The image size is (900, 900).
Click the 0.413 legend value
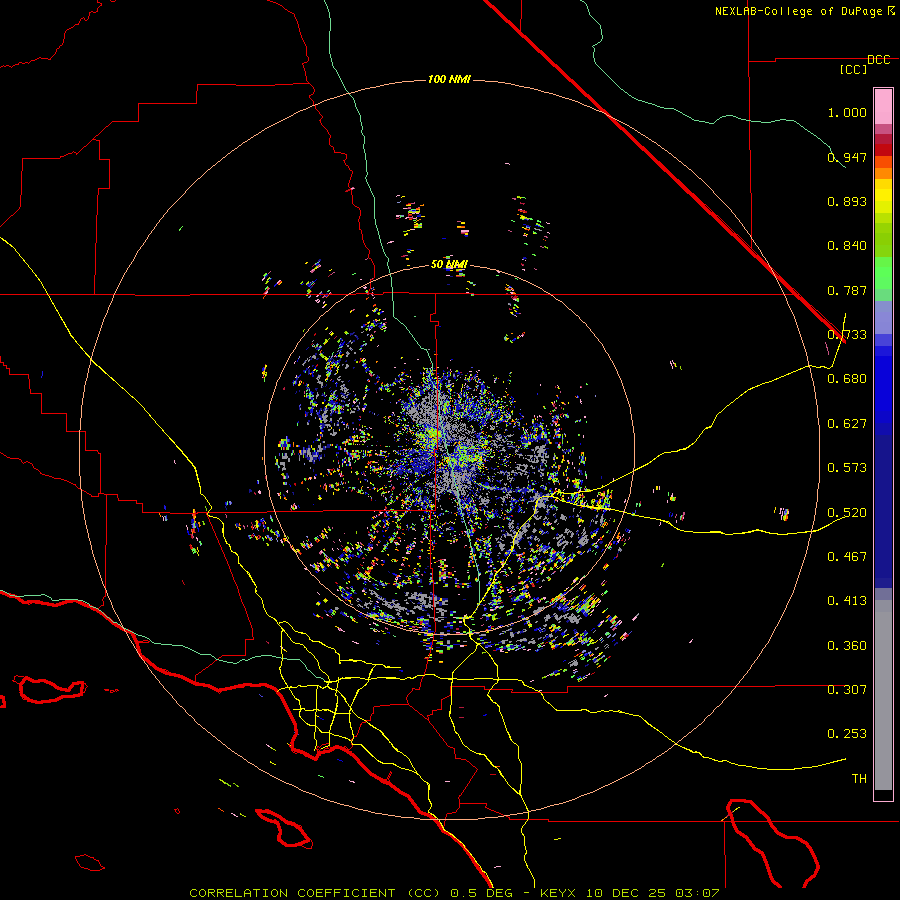click(847, 601)
